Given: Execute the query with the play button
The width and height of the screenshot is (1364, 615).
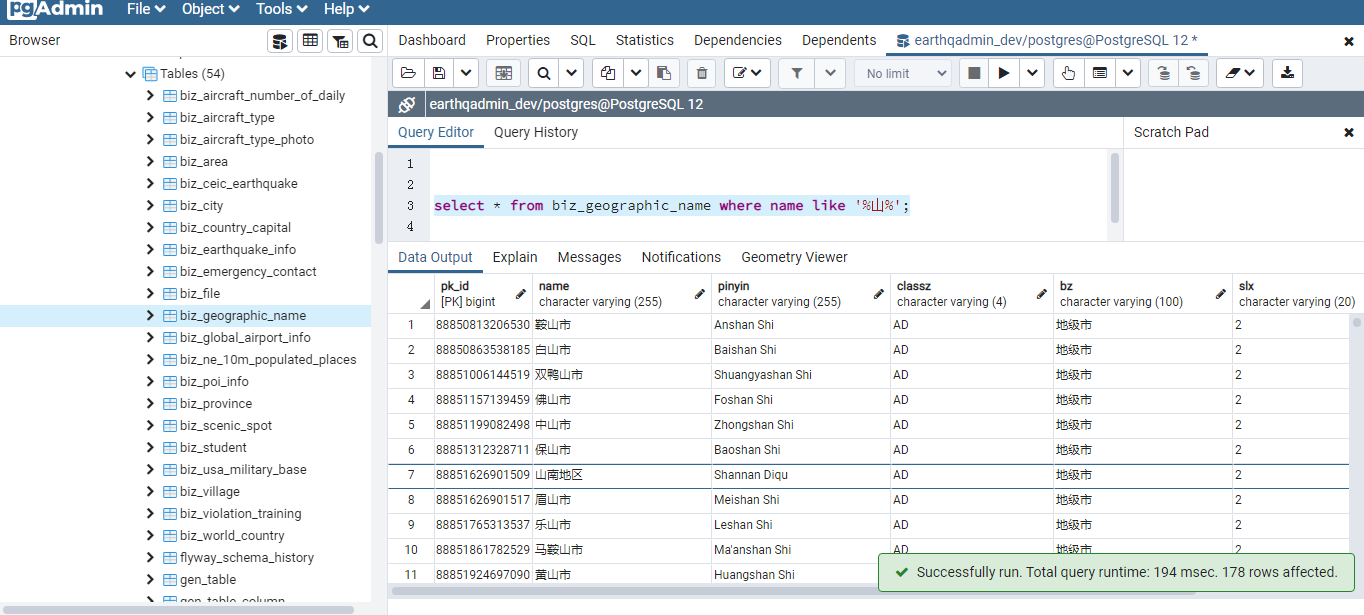Looking at the screenshot, I should tap(1004, 73).
